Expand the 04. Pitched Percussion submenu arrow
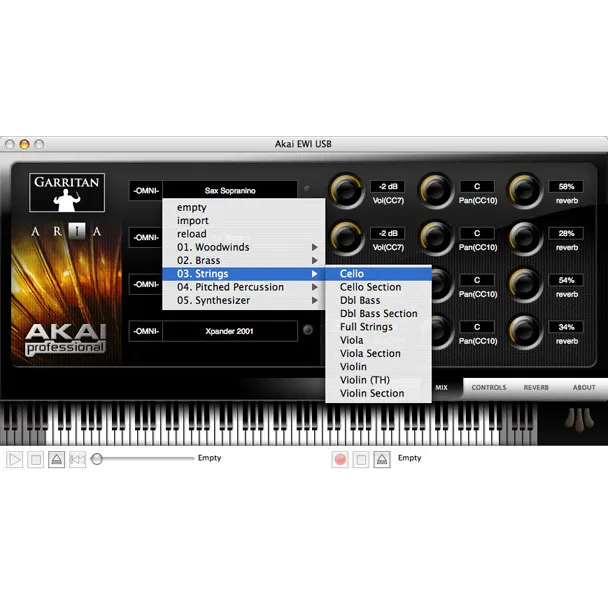 314,287
